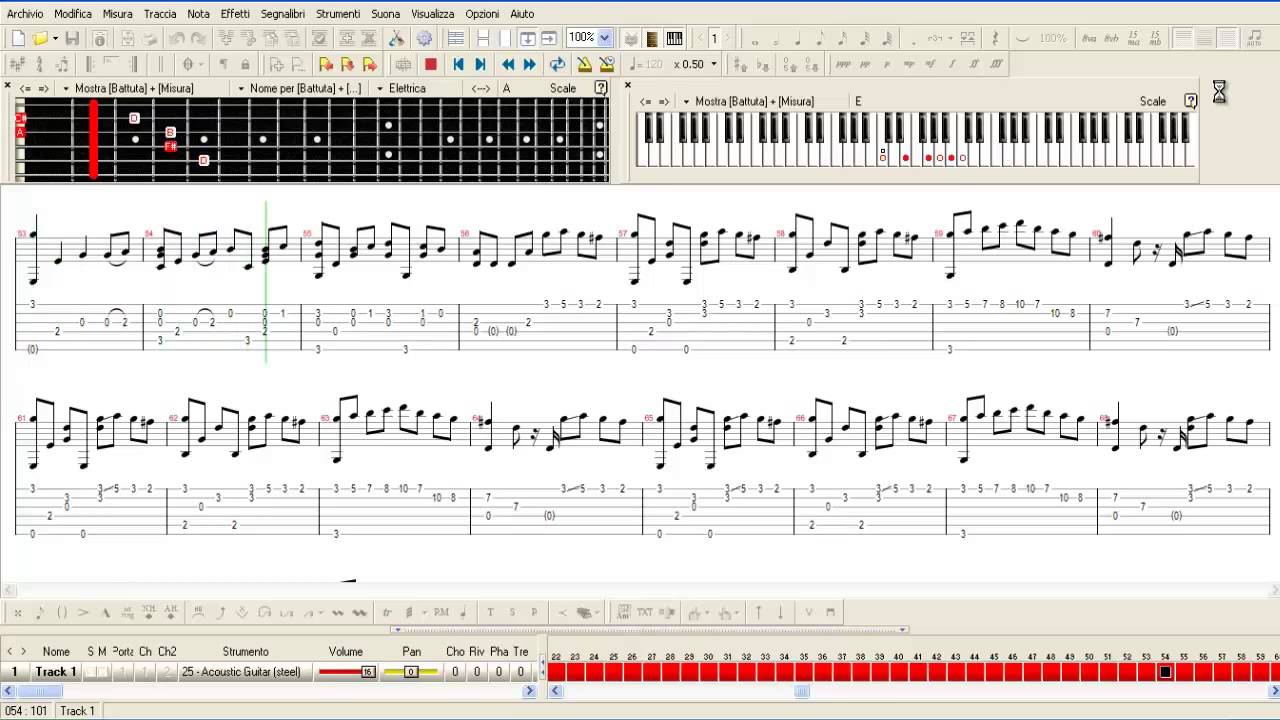Apply wide vibrato wavy icon
Image resolution: width=1280 pixels, height=720 pixels.
coord(359,613)
